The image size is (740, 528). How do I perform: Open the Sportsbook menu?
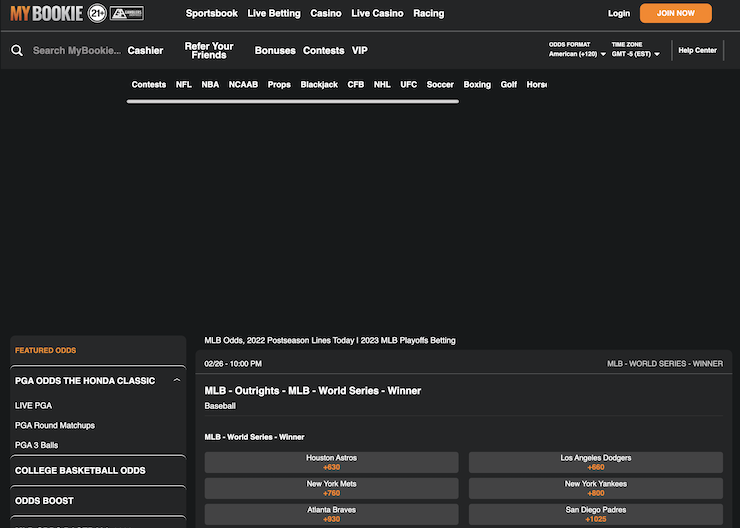[x=211, y=13]
